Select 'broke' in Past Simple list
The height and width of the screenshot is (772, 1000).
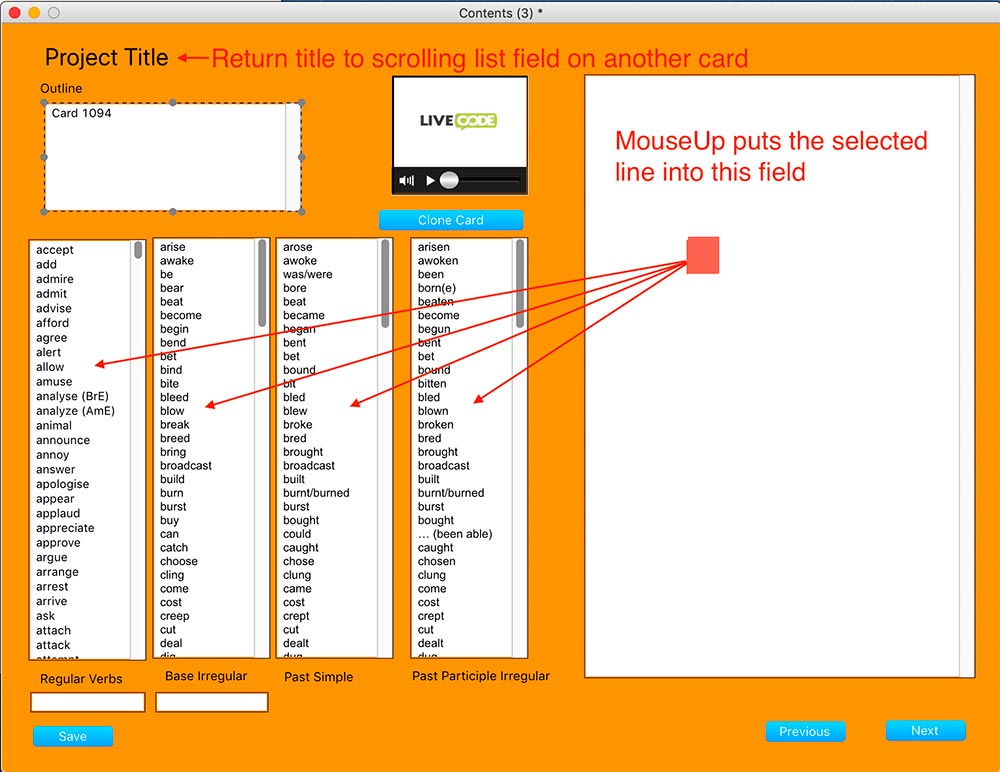pyautogui.click(x=298, y=424)
